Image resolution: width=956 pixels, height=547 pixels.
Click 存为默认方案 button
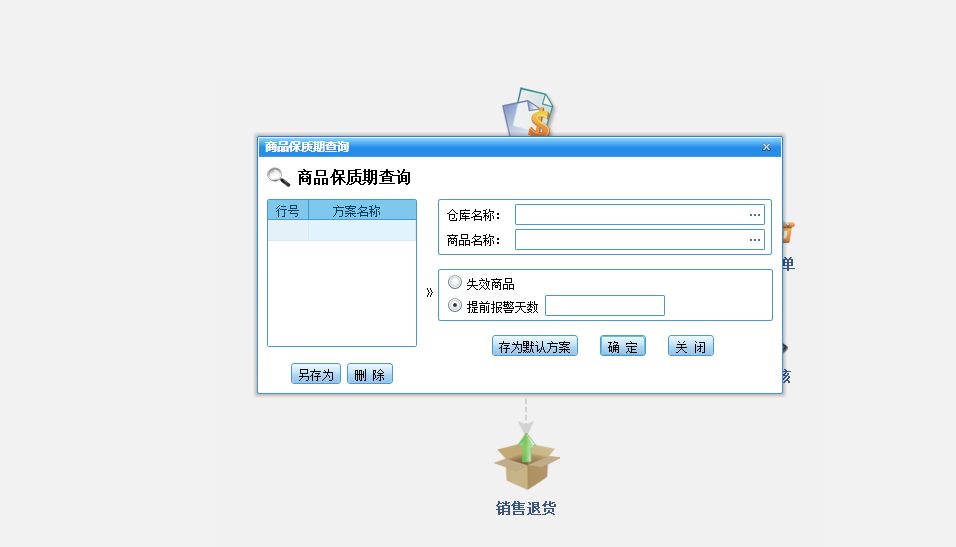click(x=535, y=347)
